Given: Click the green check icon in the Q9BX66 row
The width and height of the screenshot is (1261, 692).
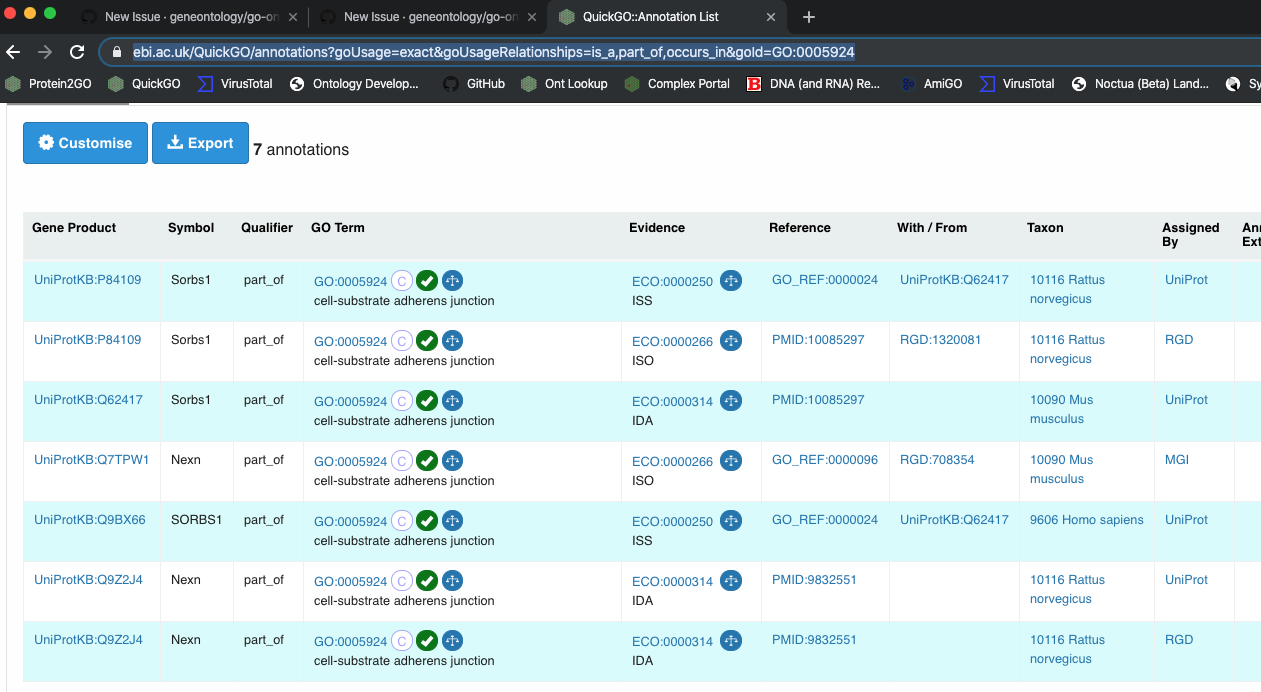Looking at the screenshot, I should click(x=427, y=521).
